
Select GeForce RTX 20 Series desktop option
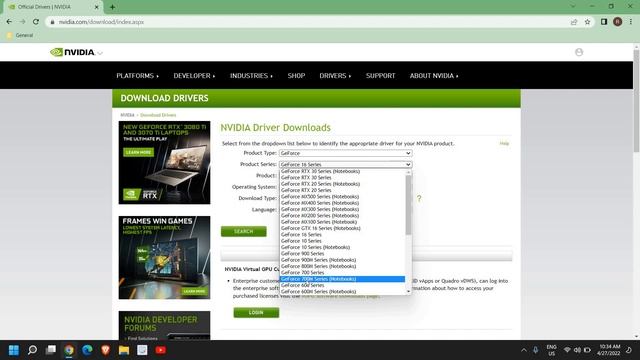342,190
